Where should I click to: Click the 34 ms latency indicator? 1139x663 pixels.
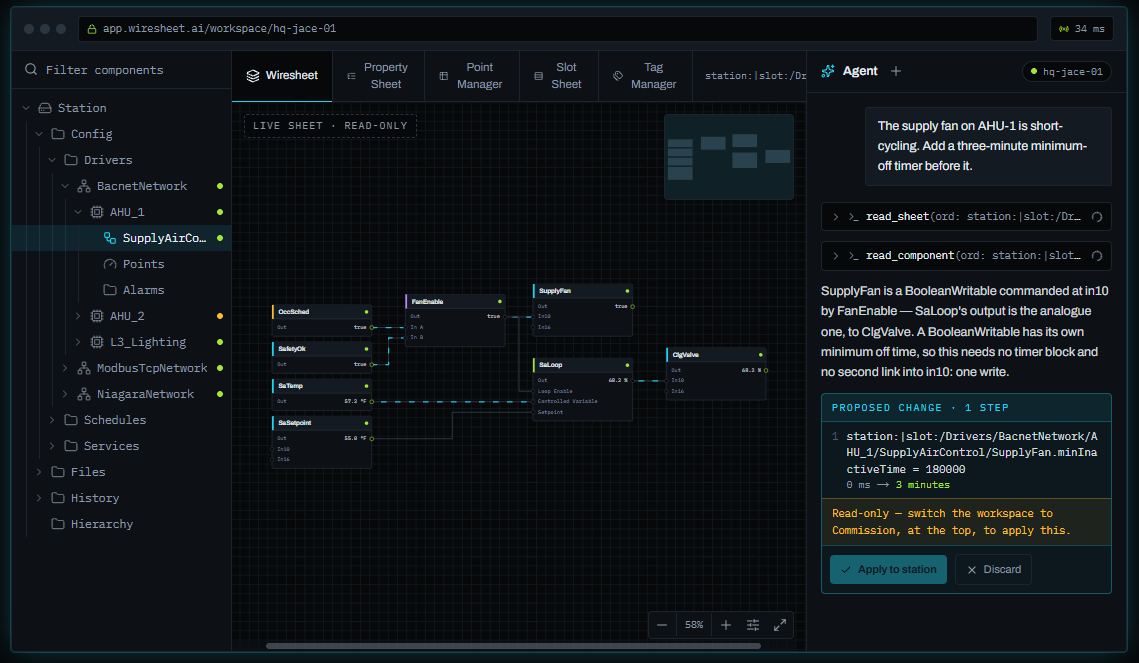1082,29
